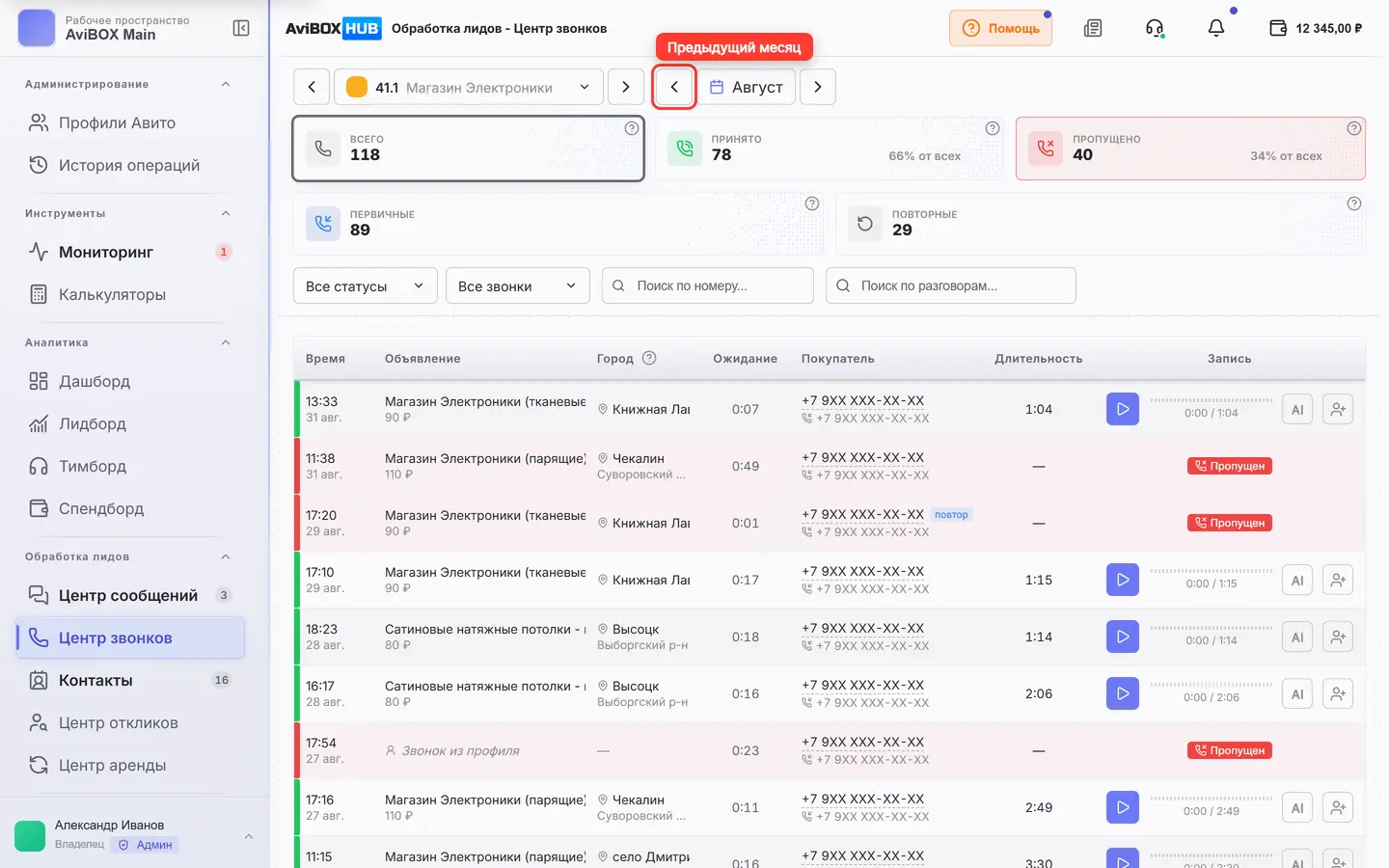The height and width of the screenshot is (868, 1389).
Task: Click Поиск по номеру search field
Action: pos(708,285)
